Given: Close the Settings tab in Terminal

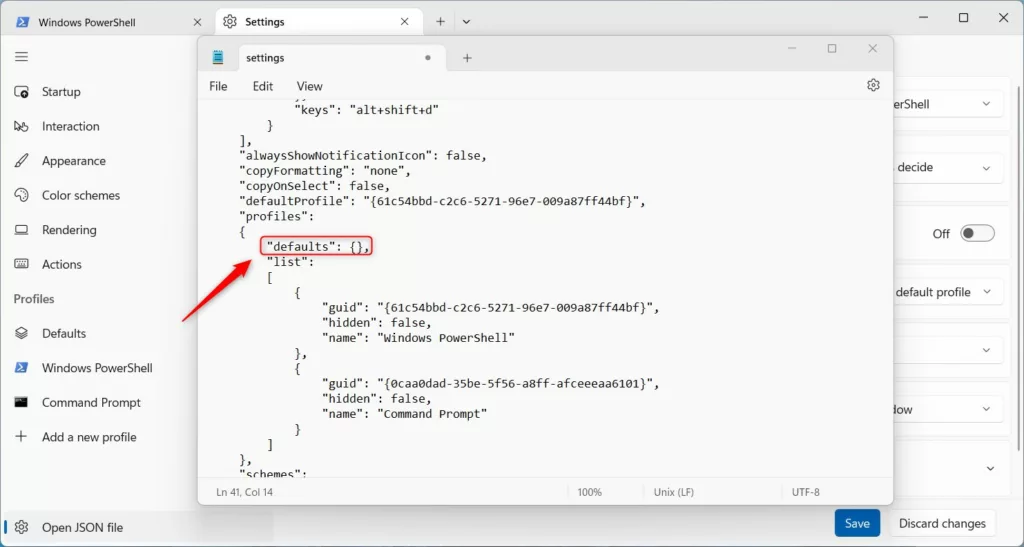Looking at the screenshot, I should point(405,22).
